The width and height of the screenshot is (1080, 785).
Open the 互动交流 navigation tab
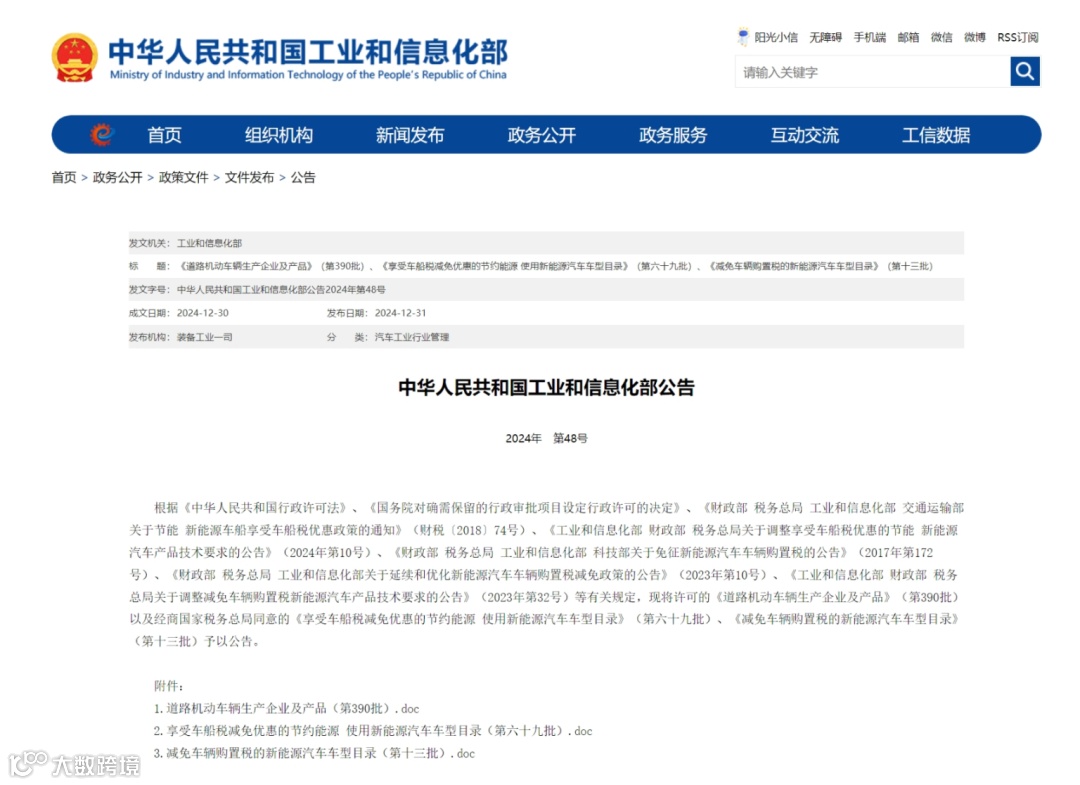tap(804, 135)
